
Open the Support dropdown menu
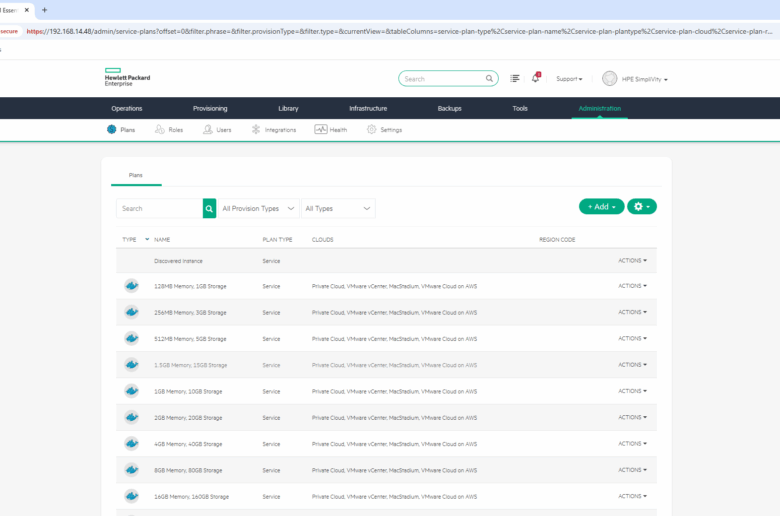(x=569, y=79)
